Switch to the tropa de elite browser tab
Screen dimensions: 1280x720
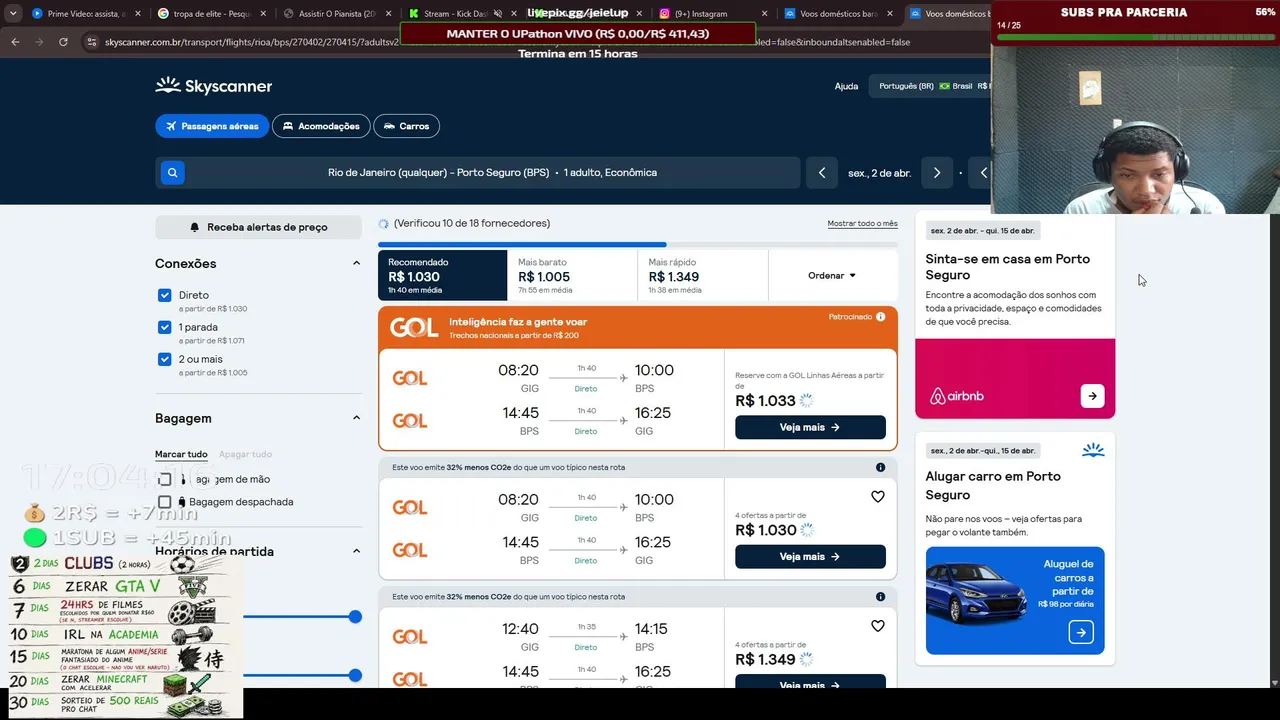click(x=210, y=14)
